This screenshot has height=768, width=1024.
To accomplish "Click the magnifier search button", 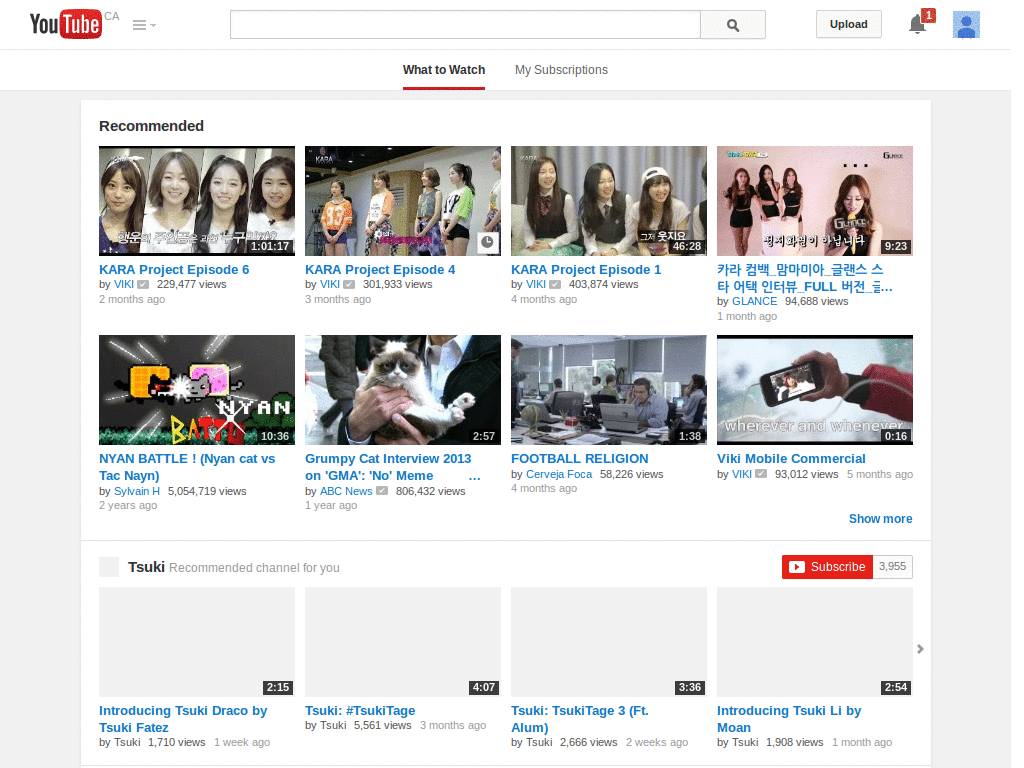I will [733, 25].
